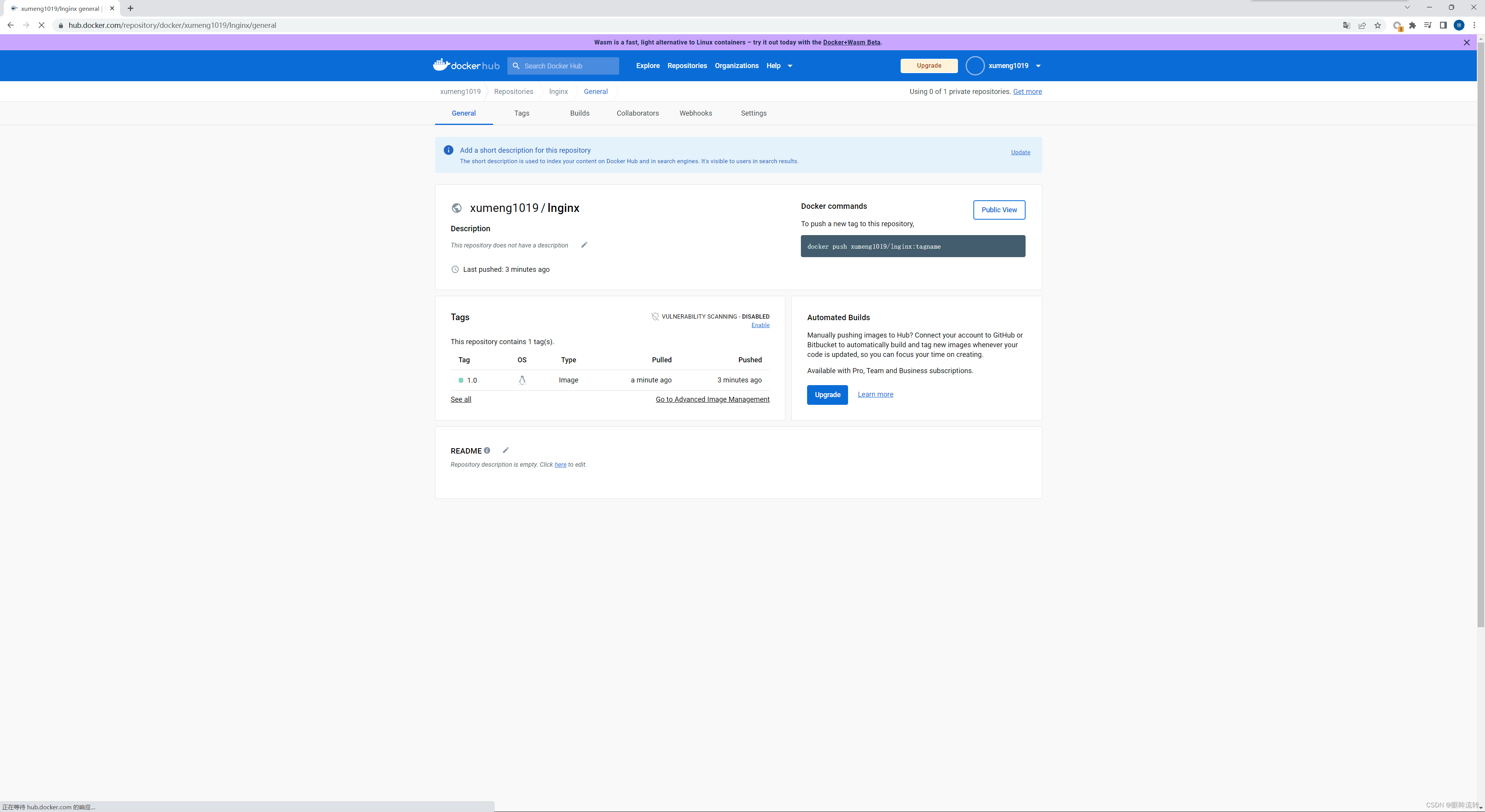Open the side panel icon
This screenshot has width=1485, height=812.
pos(1444,26)
